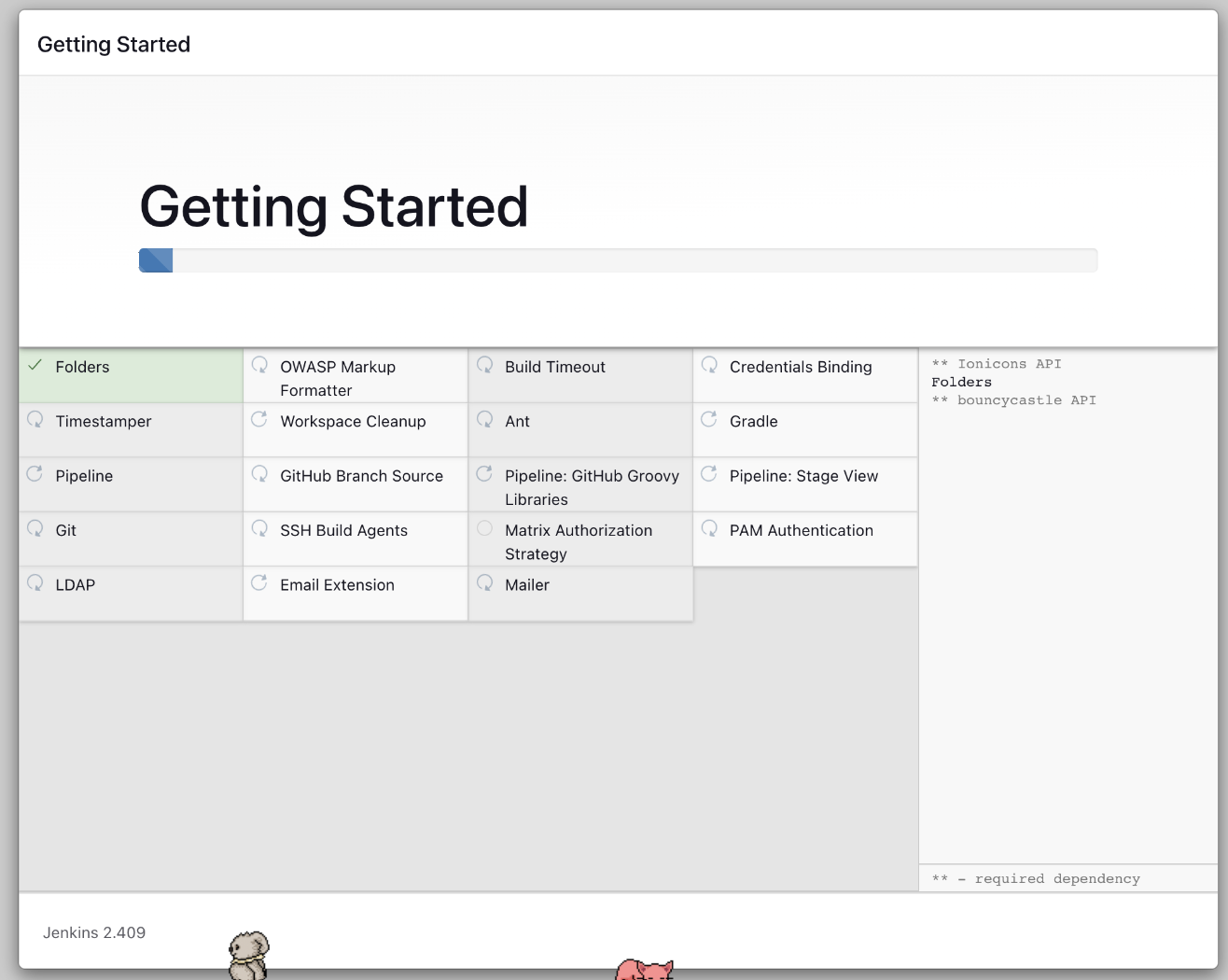Image resolution: width=1228 pixels, height=980 pixels.
Task: Select the LDAP plugin label
Action: [76, 584]
